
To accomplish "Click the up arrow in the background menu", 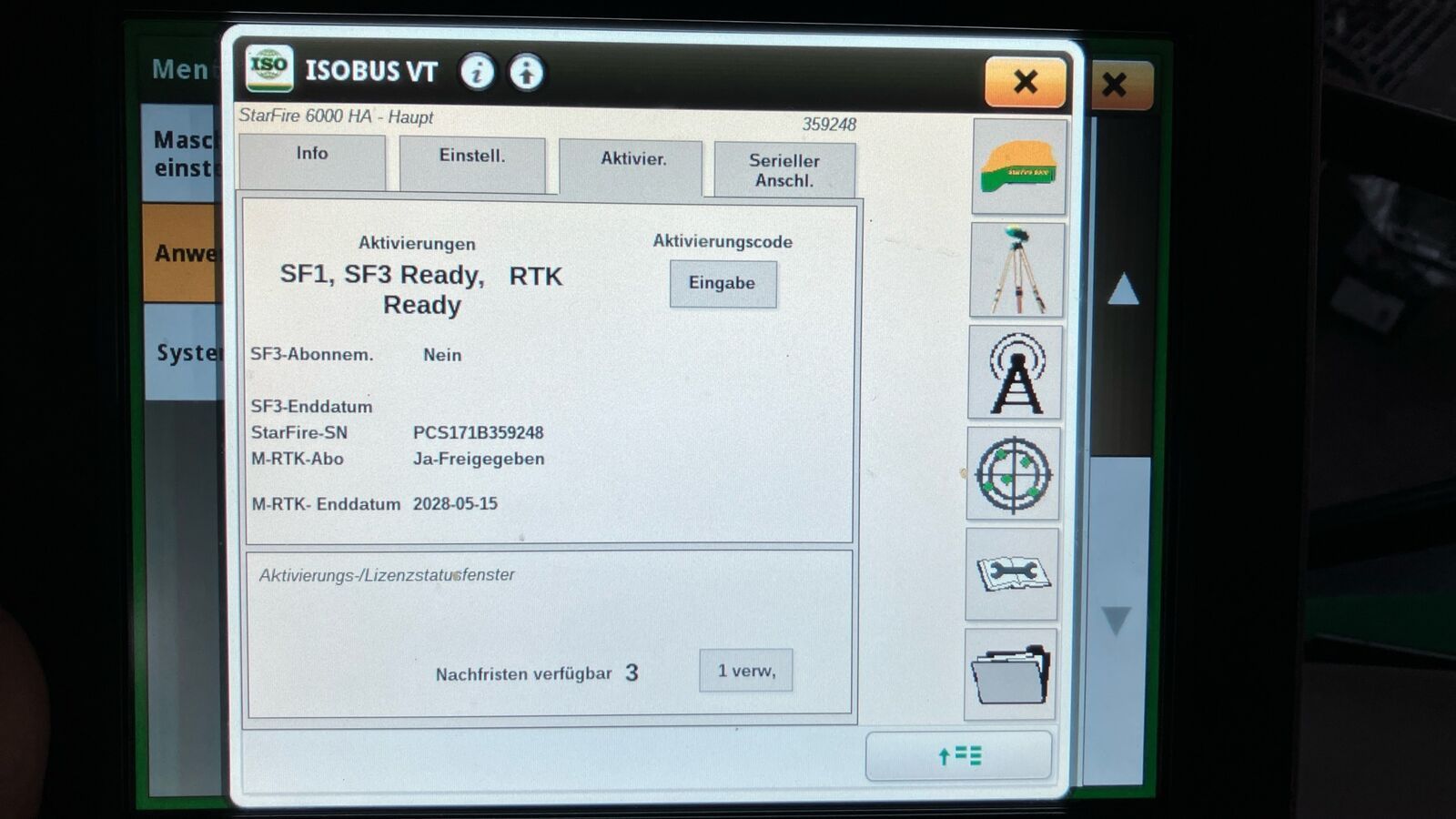I will click(1123, 288).
